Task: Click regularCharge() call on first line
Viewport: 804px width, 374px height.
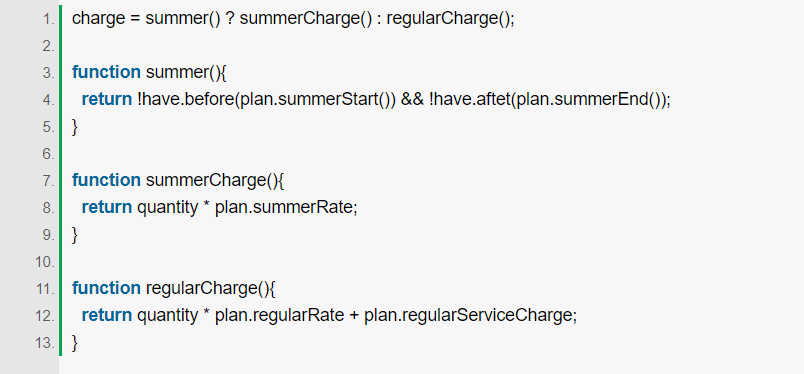Action: pyautogui.click(x=448, y=19)
